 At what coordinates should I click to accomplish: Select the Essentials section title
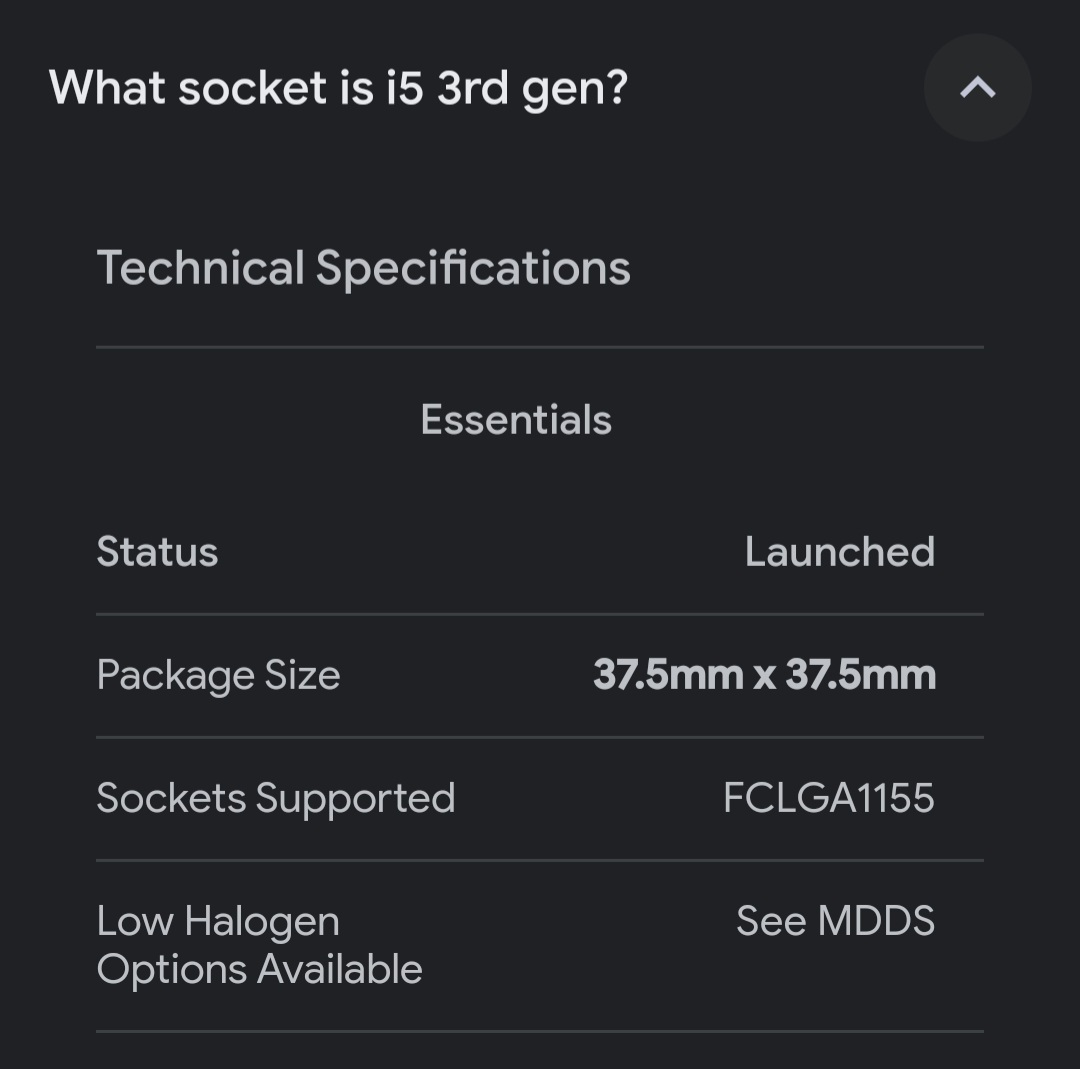click(516, 420)
